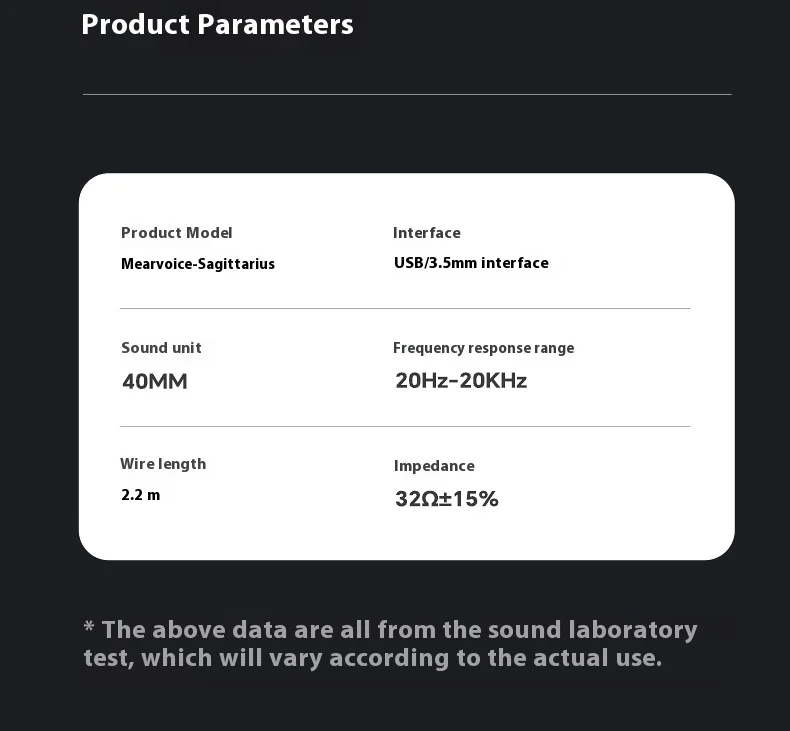Click the divider line under the heading
This screenshot has height=731, width=790.
coord(407,94)
